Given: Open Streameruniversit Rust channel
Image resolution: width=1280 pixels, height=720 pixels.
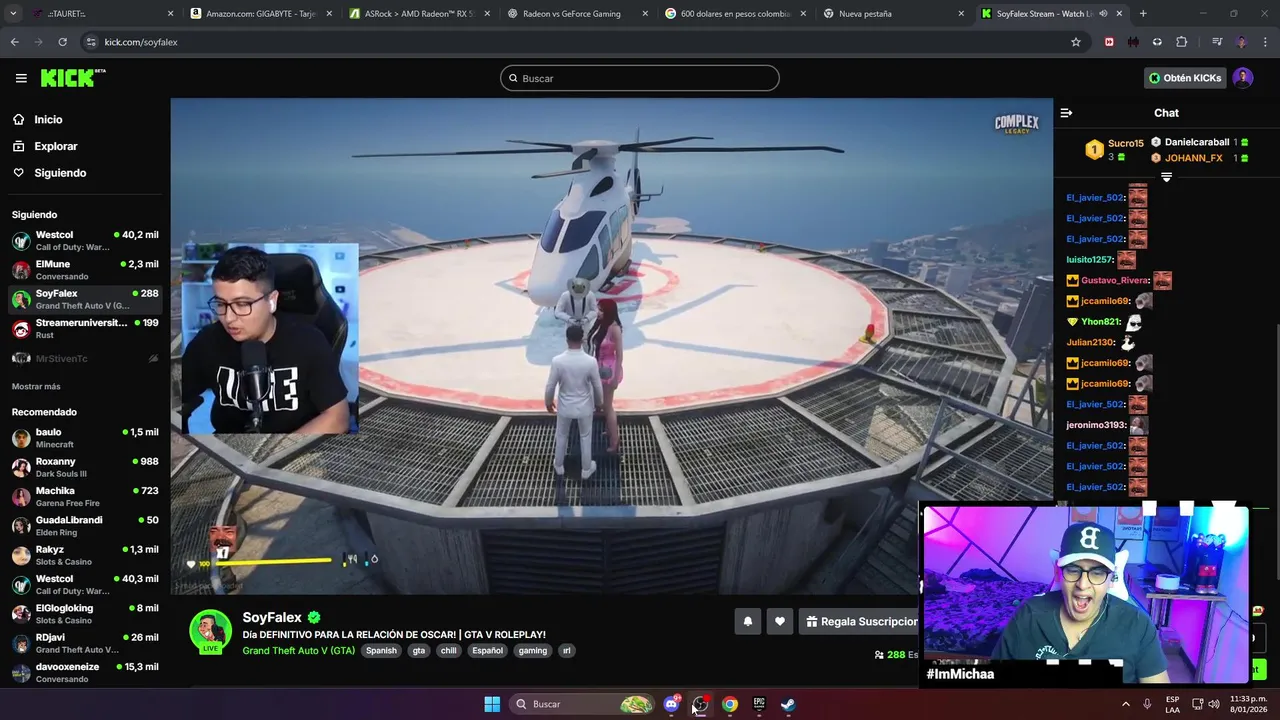Looking at the screenshot, I should tap(85, 329).
